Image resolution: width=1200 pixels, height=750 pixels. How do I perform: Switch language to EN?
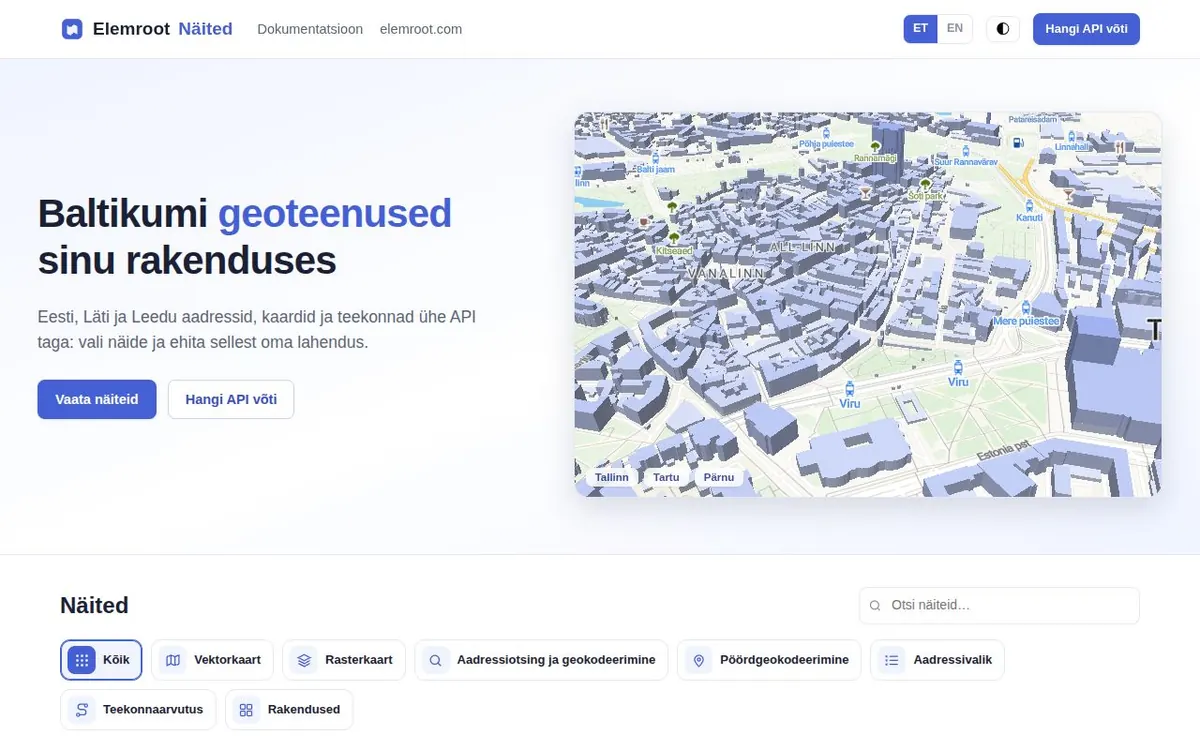point(955,29)
